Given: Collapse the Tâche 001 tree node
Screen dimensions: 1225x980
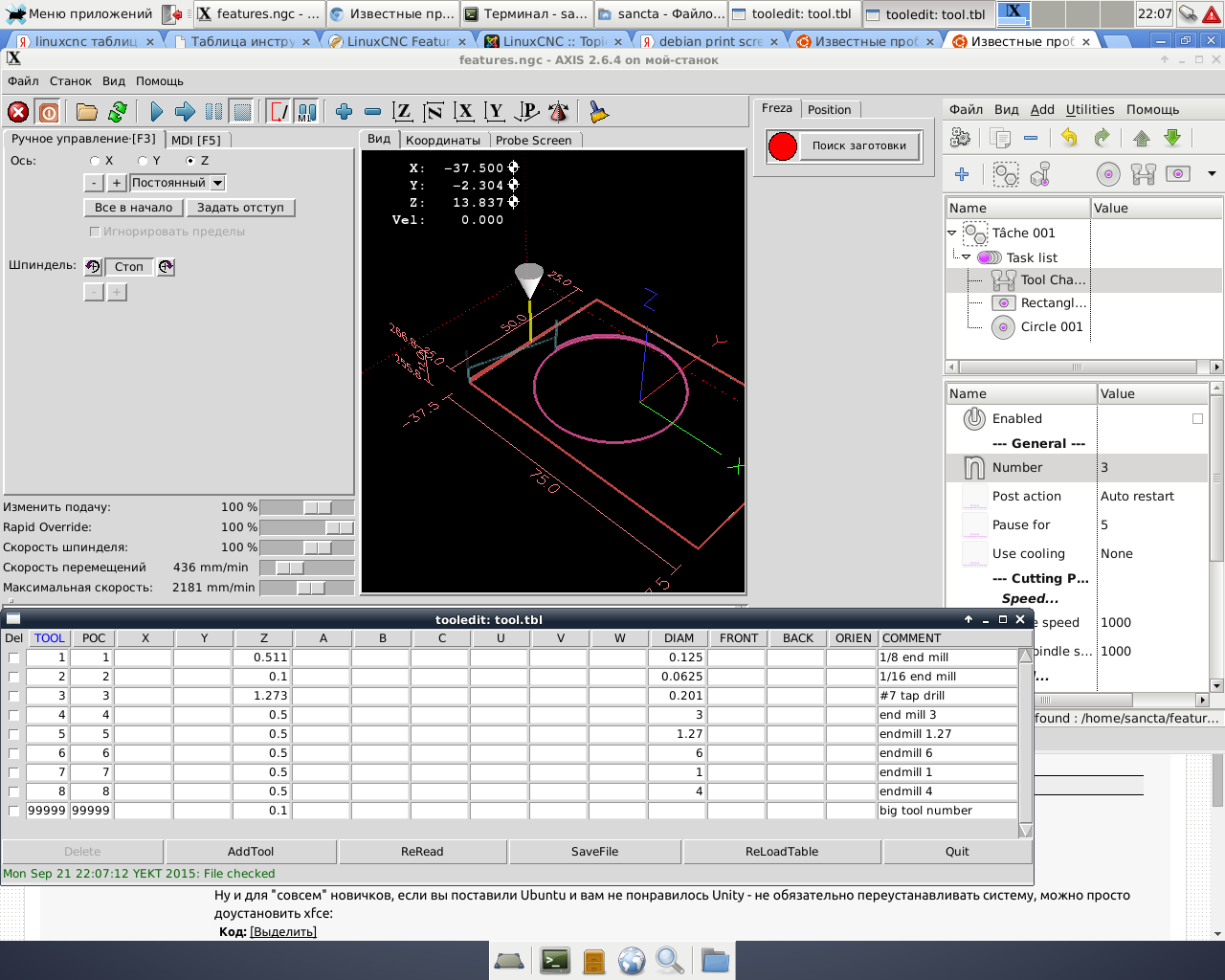Looking at the screenshot, I should pos(952,233).
